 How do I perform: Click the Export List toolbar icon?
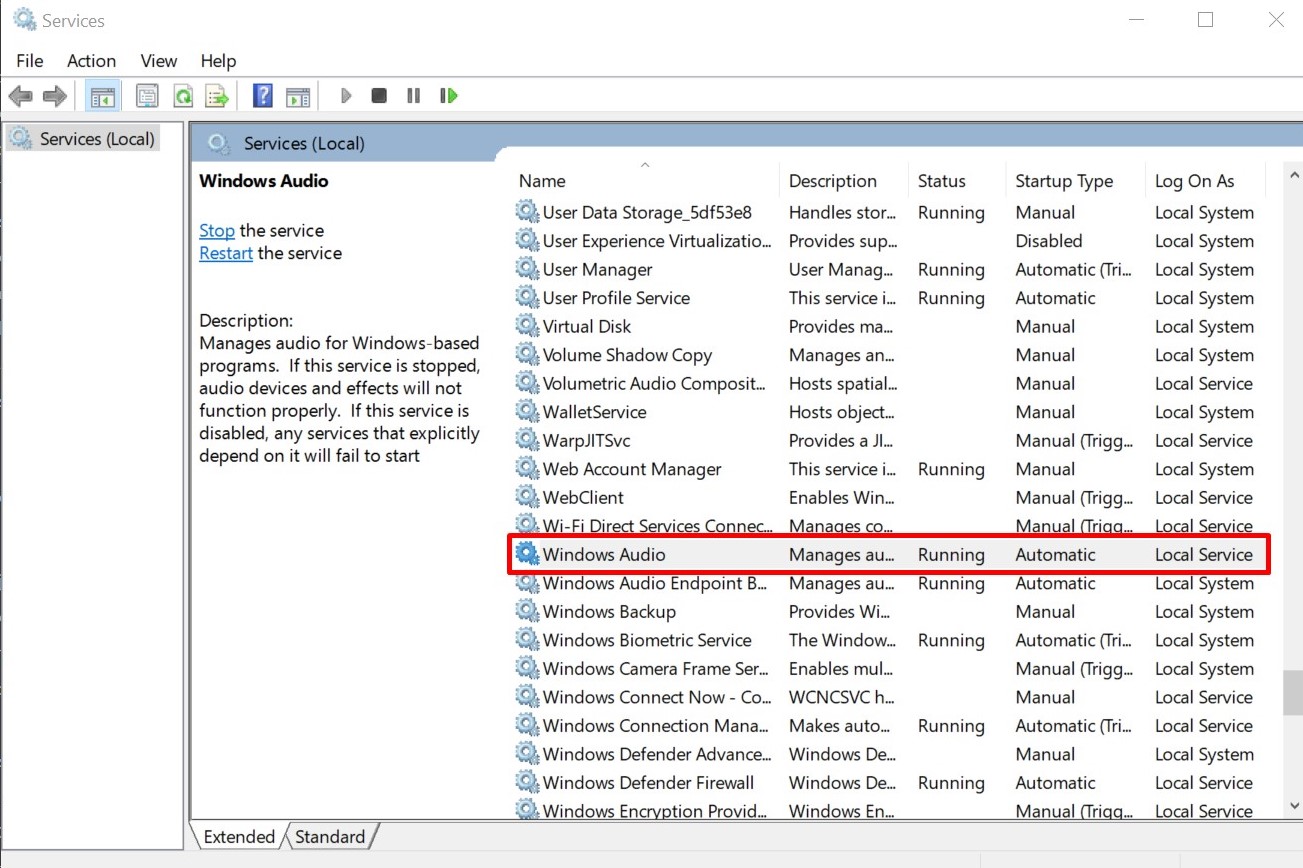(217, 96)
